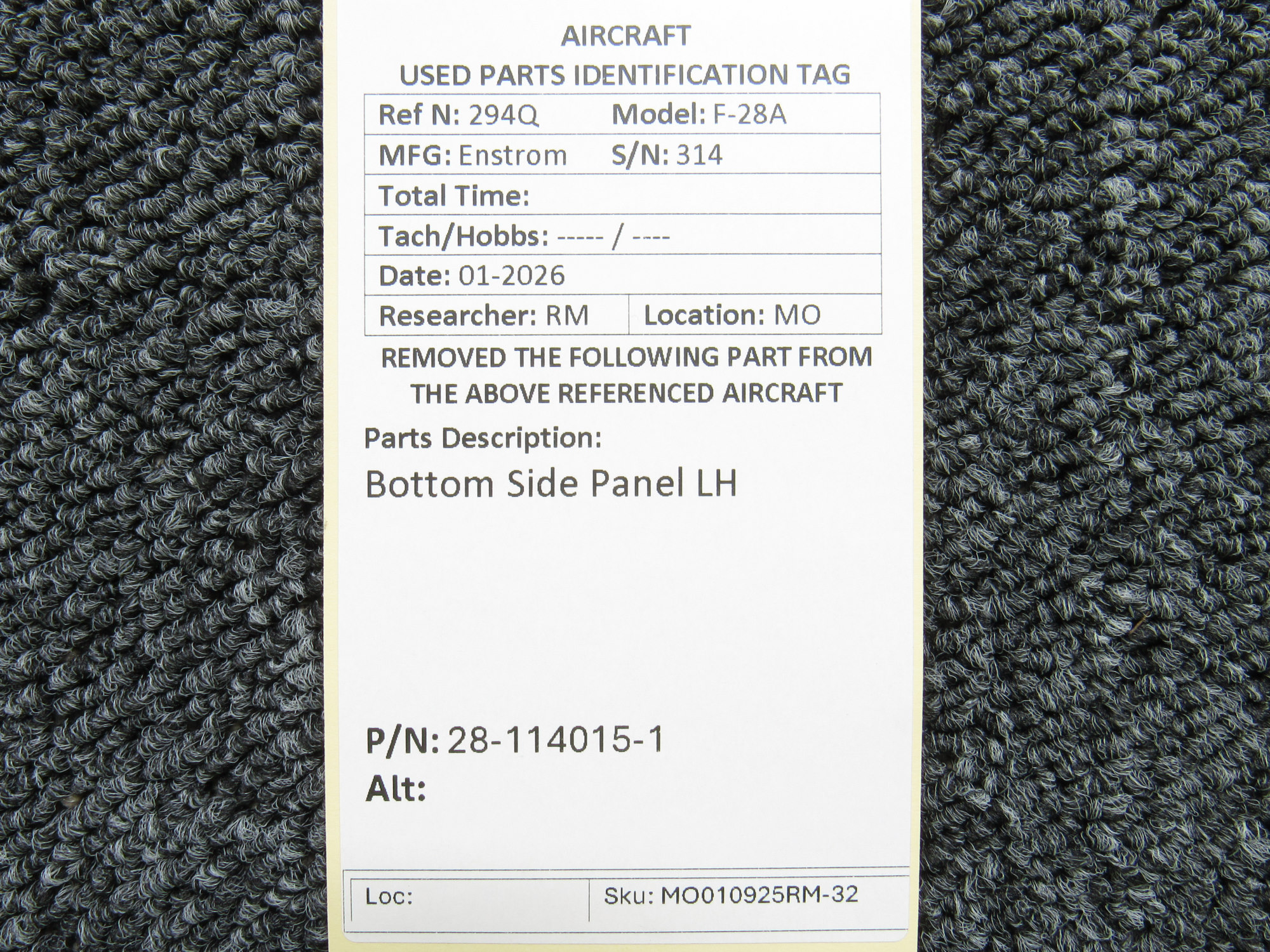Click THE ABOVE REFERENCED AIRCRAFT line

click(626, 393)
